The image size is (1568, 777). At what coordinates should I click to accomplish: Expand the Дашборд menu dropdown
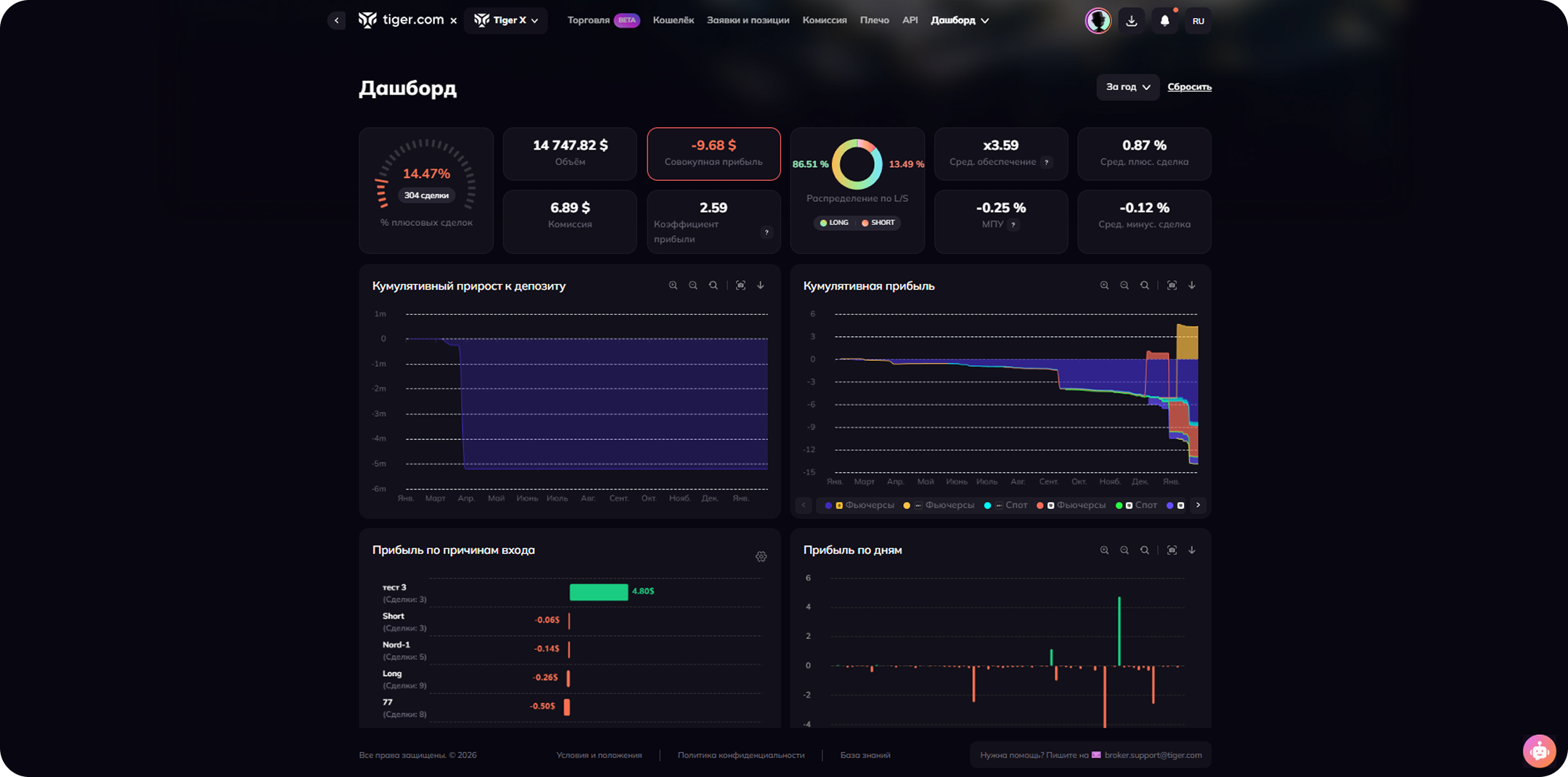click(960, 20)
